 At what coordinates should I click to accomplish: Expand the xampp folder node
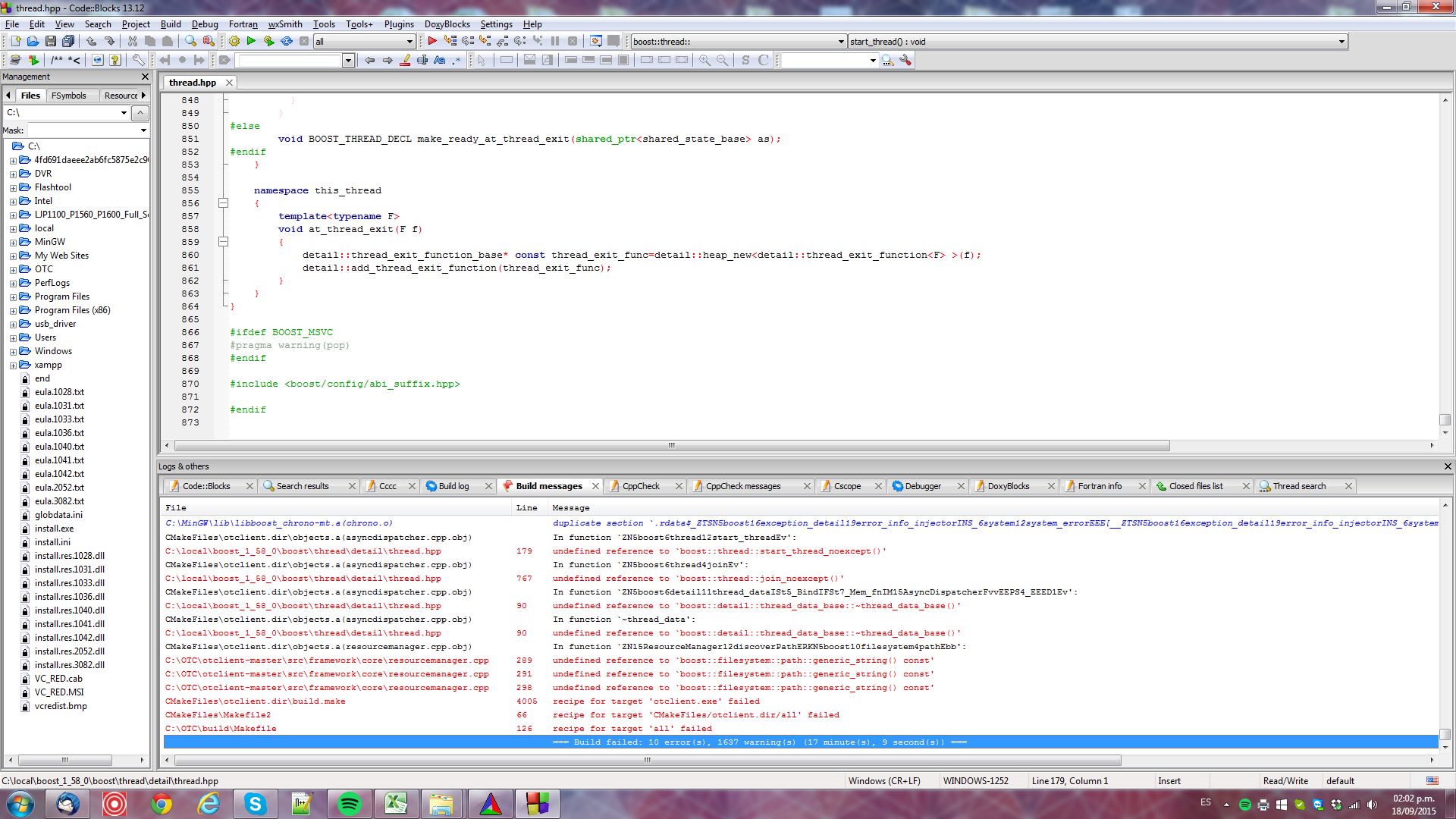pyautogui.click(x=13, y=366)
